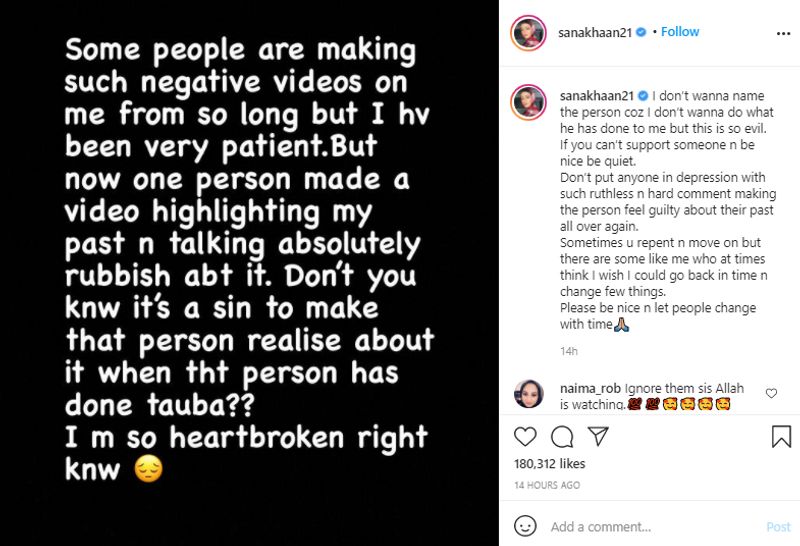Image resolution: width=800 pixels, height=546 pixels.
Task: Click the 14 HOURS AGO timestamp
Action: [547, 485]
